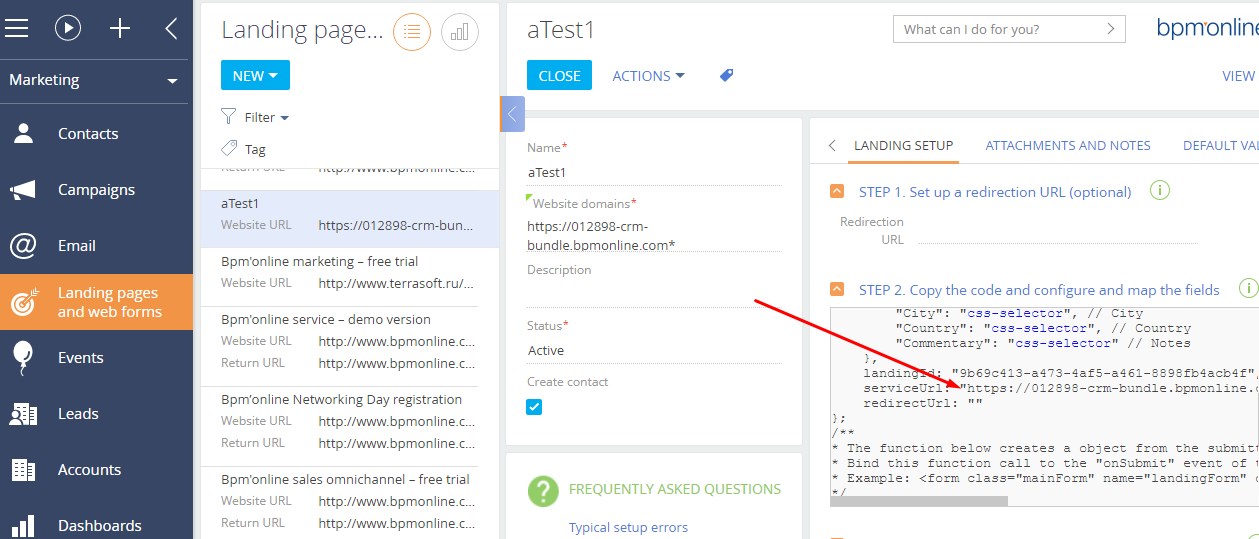Open the ACTIONS dropdown menu

(x=648, y=76)
